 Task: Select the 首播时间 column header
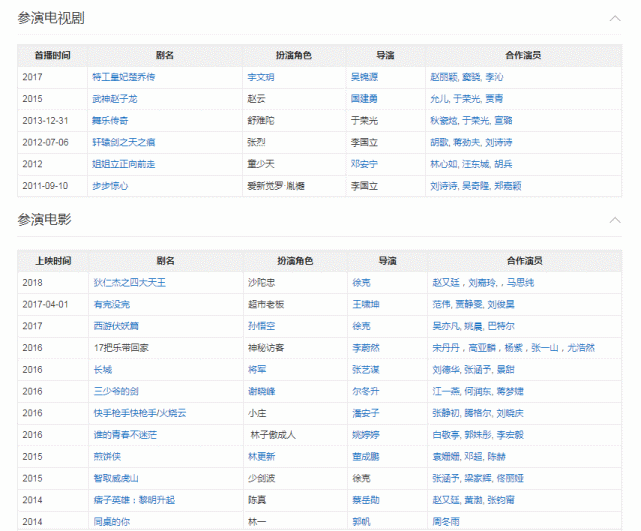point(52,55)
